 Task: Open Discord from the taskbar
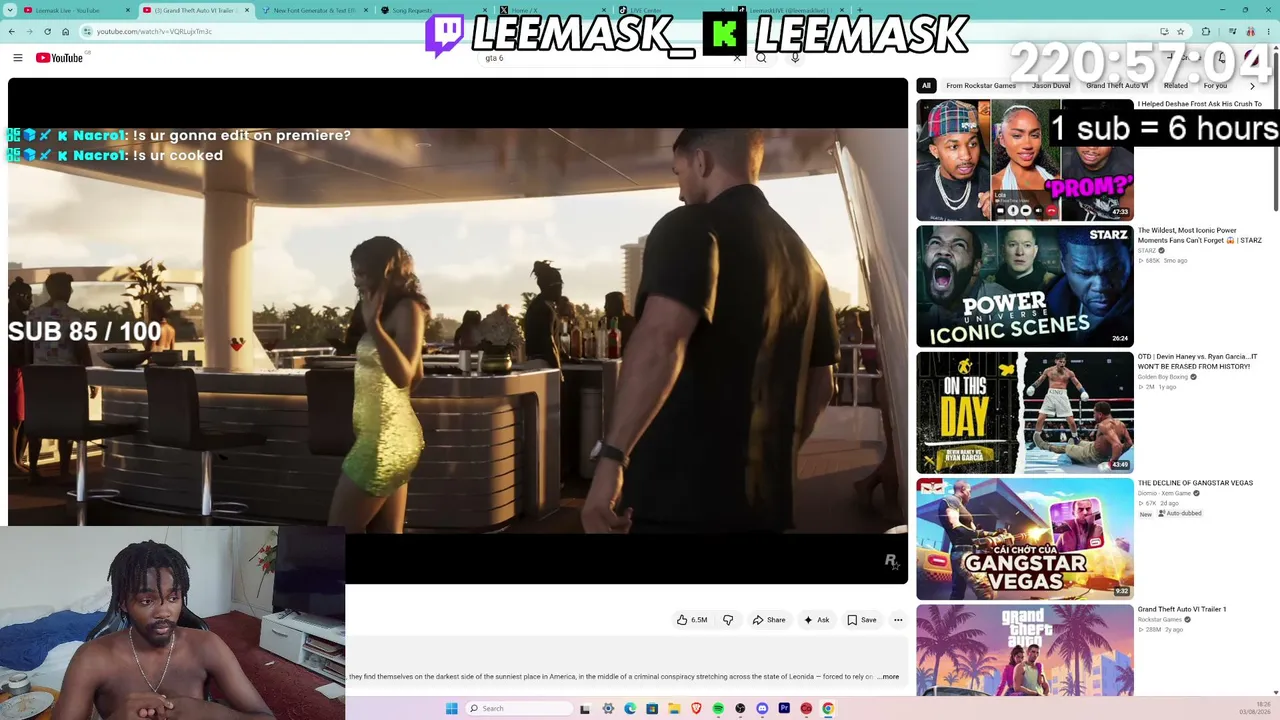point(762,709)
